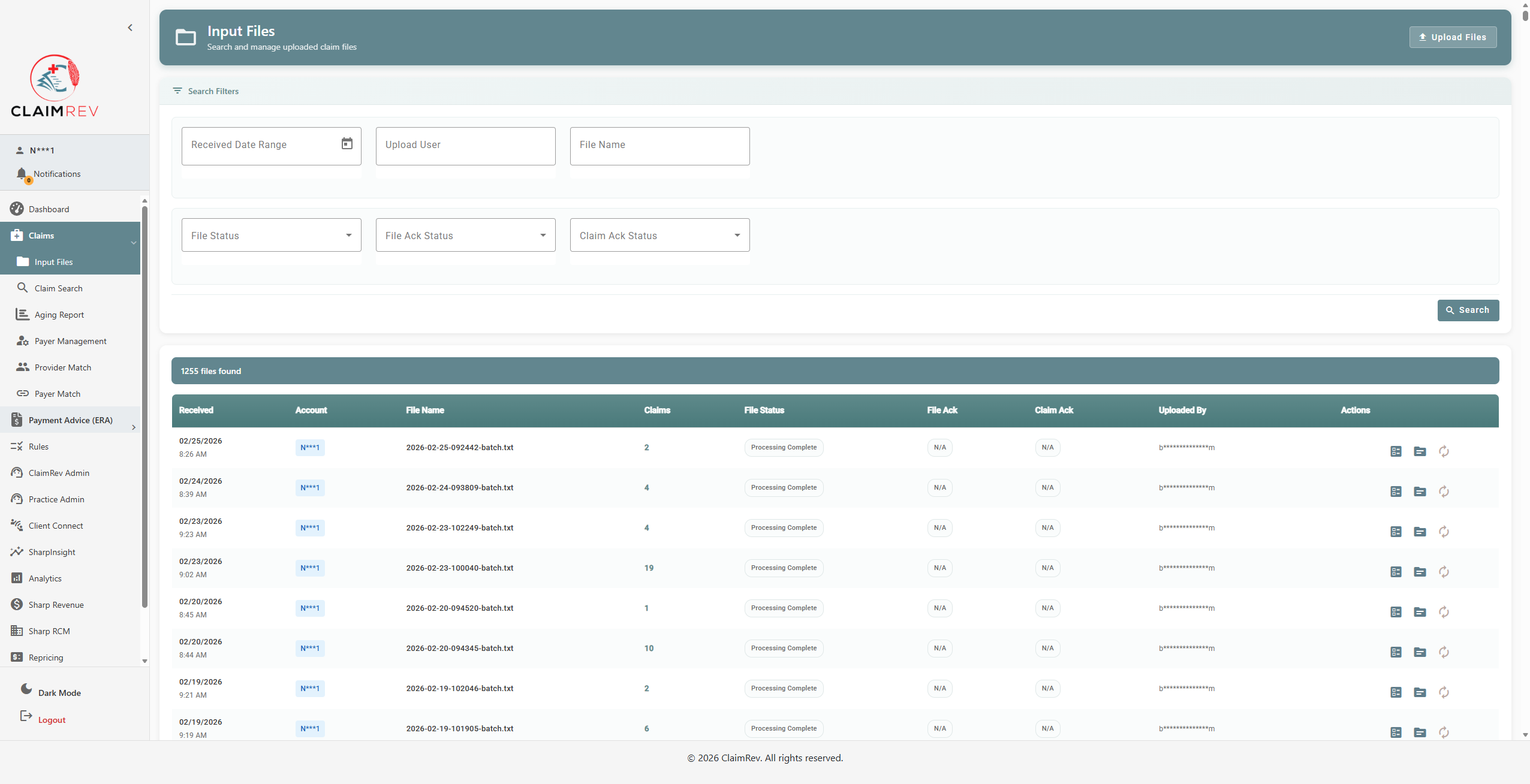Sort by the File Status column header
This screenshot has height=784, width=1530.
click(764, 410)
